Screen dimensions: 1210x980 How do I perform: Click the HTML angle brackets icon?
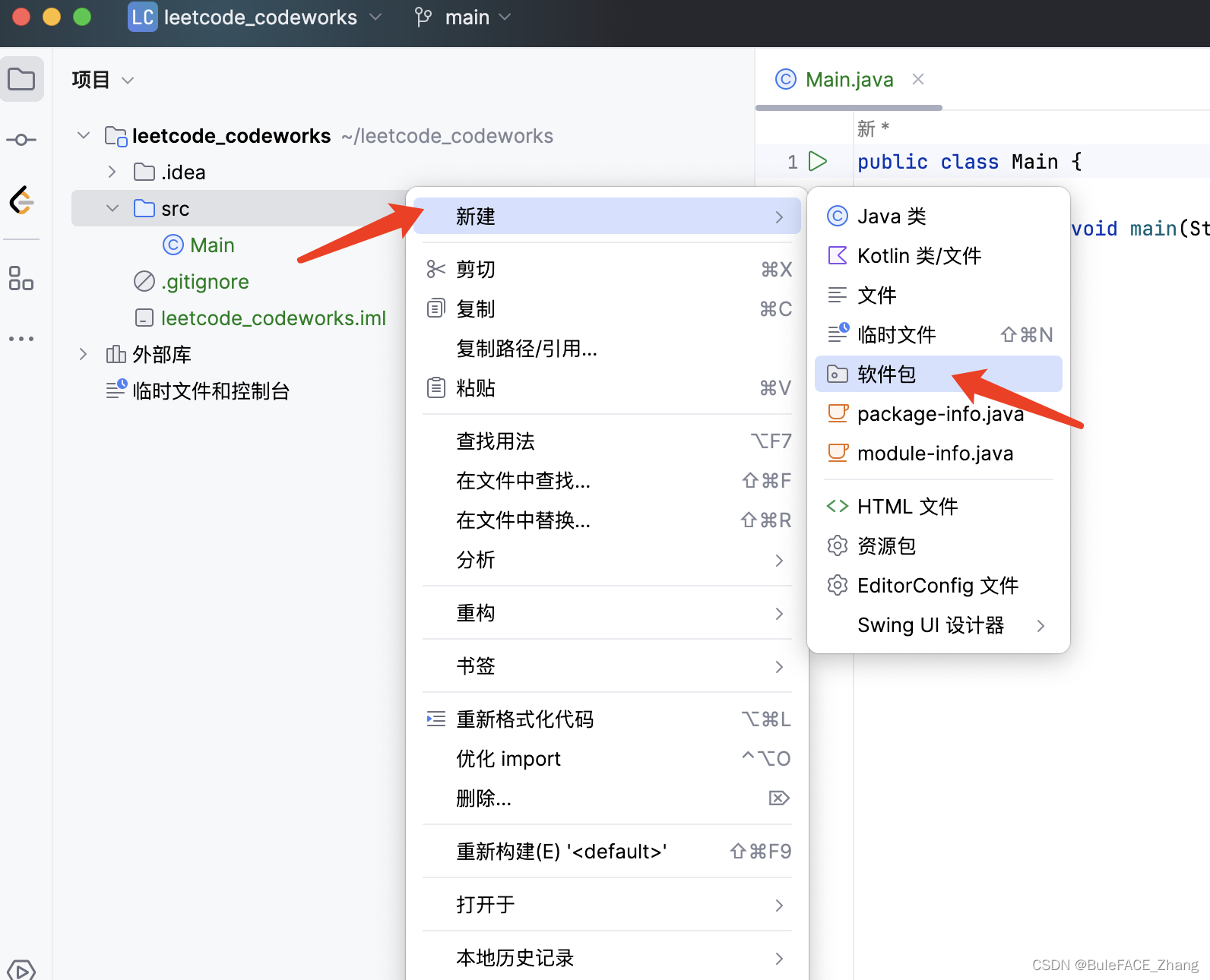pos(837,506)
